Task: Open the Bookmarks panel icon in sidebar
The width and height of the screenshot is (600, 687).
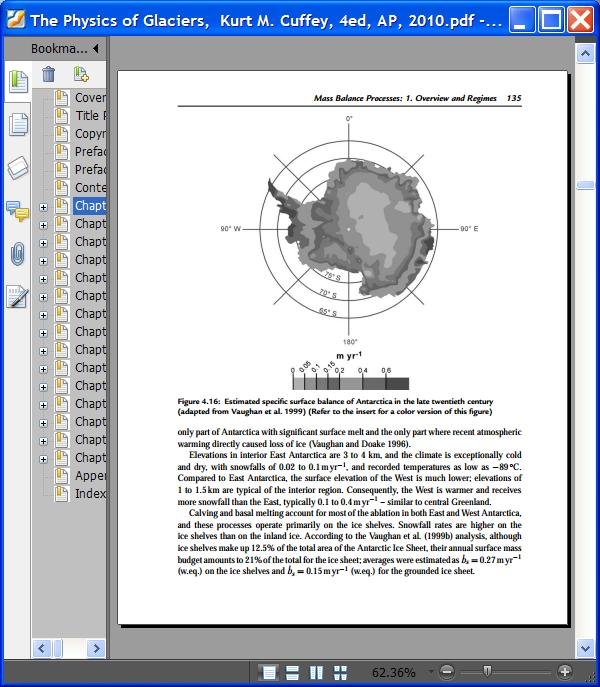Action: tap(18, 81)
